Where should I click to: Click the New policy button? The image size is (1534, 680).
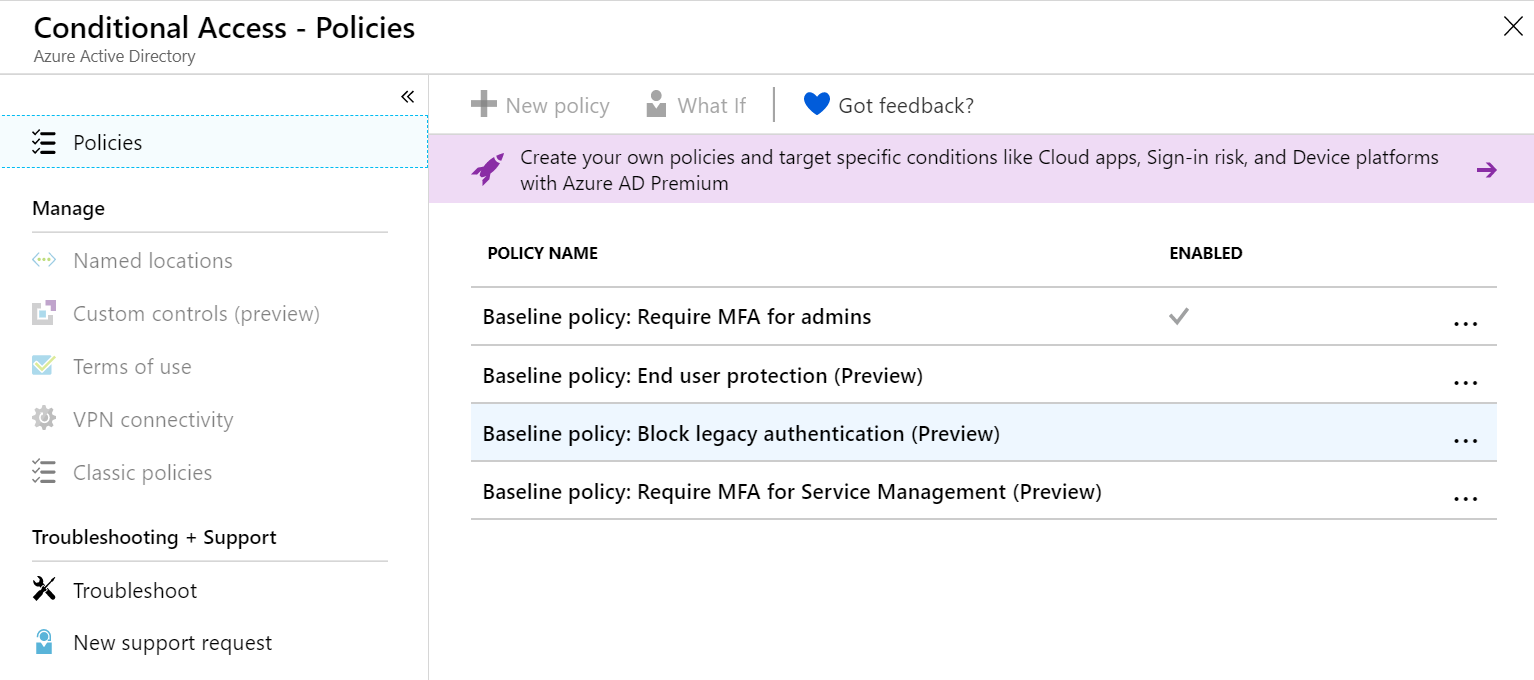pyautogui.click(x=540, y=105)
